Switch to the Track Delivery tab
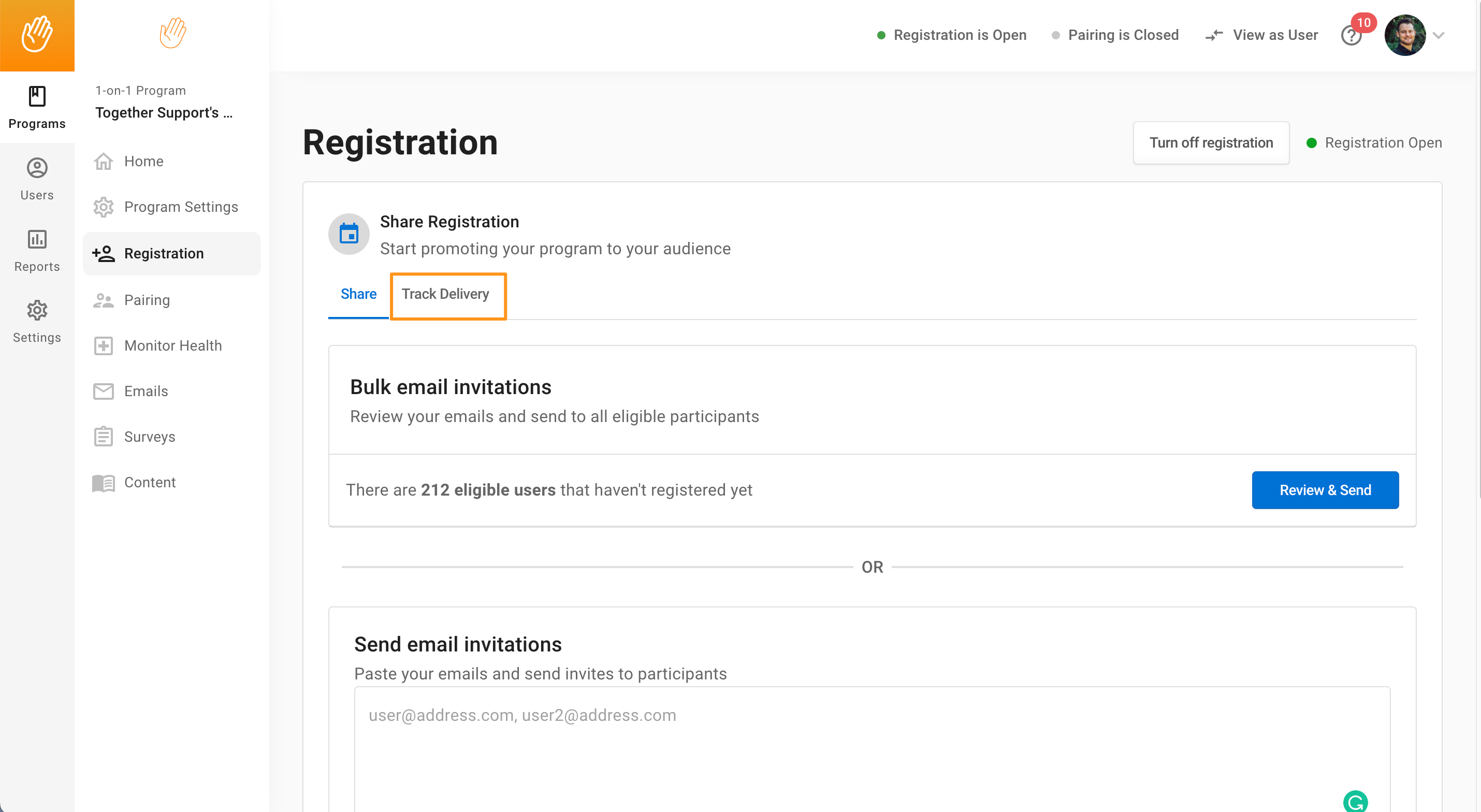1481x812 pixels. coord(445,294)
